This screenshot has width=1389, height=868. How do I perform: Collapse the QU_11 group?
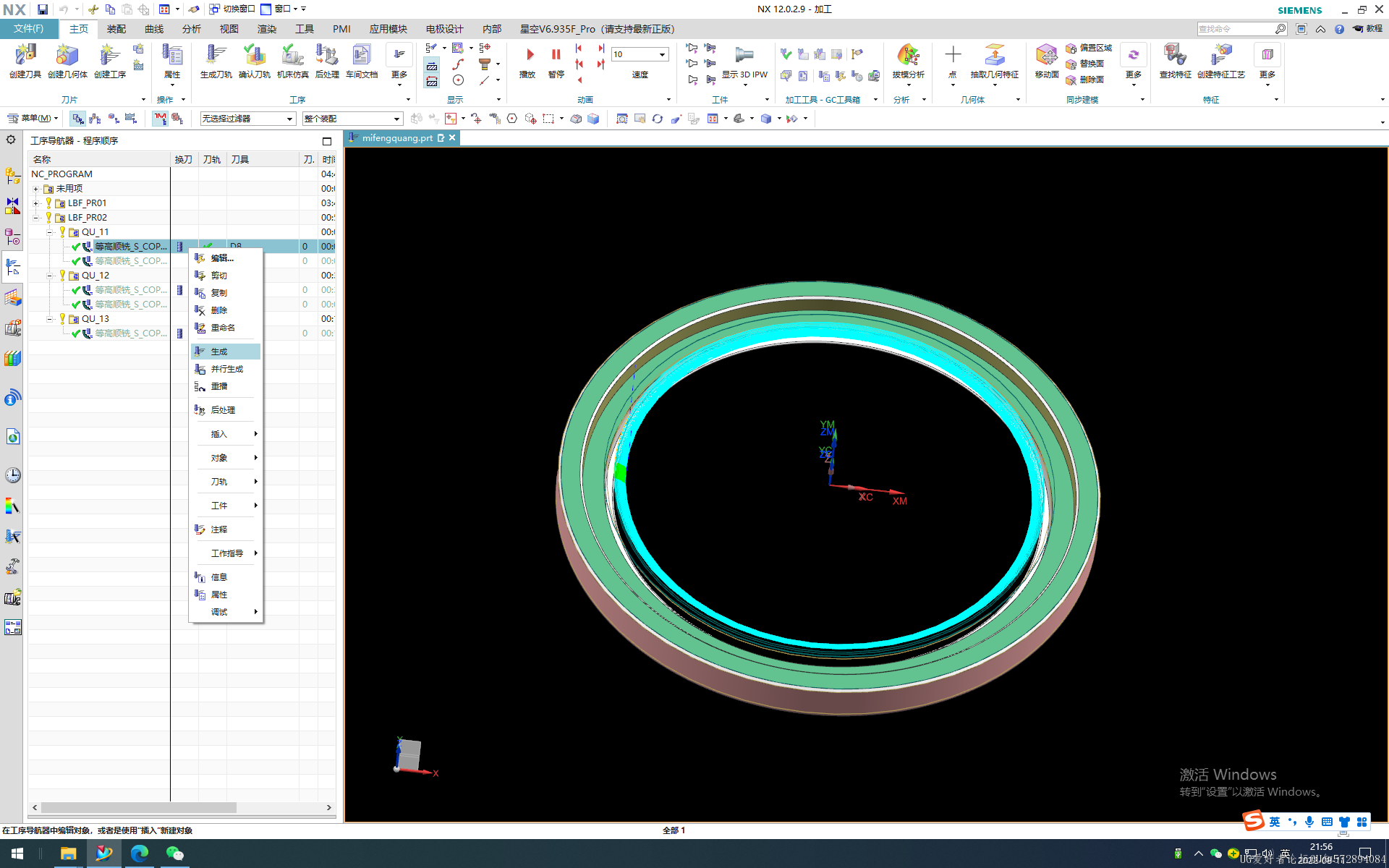[49, 232]
